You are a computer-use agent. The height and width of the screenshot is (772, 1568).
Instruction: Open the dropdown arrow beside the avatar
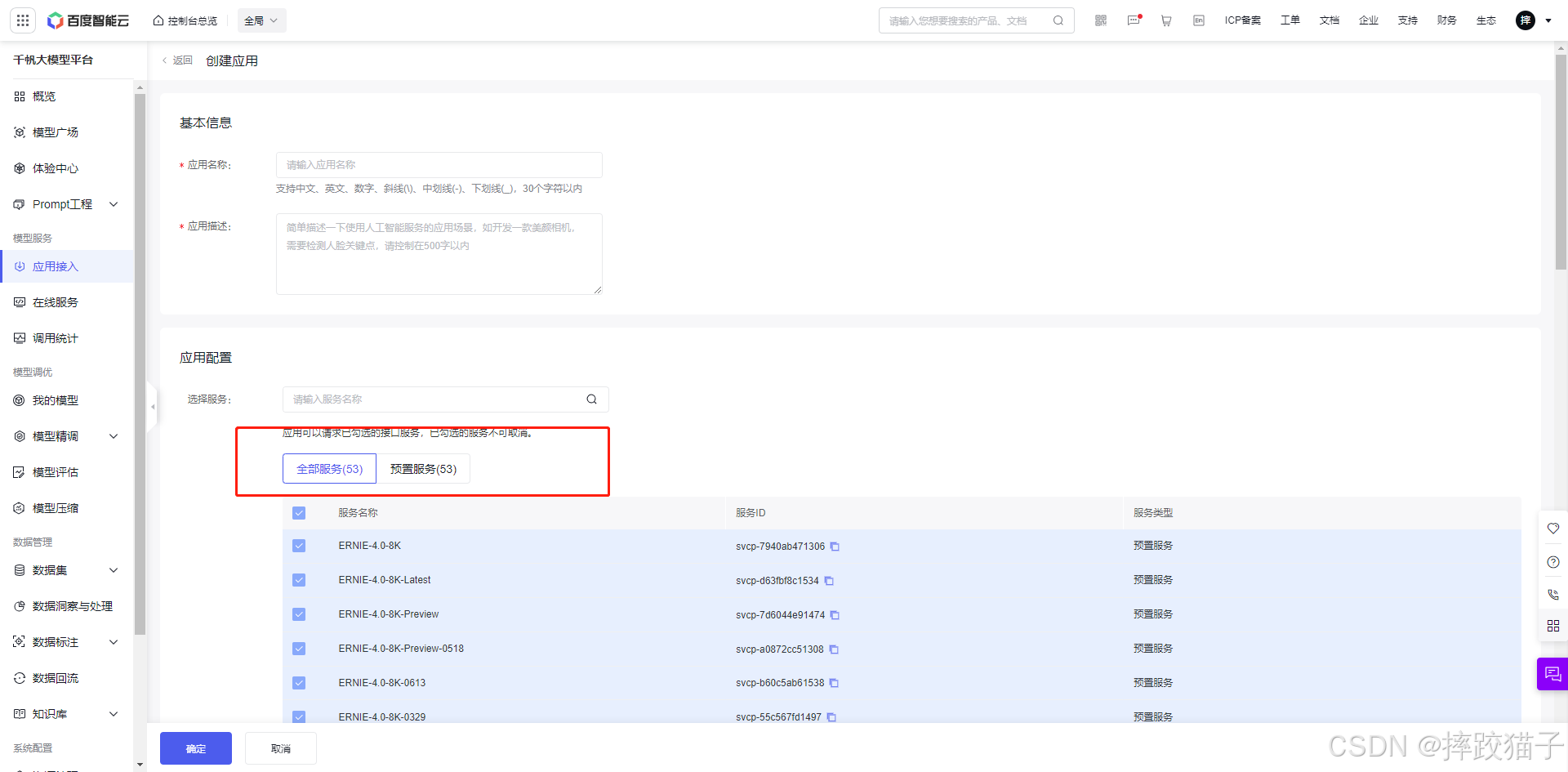click(x=1548, y=20)
